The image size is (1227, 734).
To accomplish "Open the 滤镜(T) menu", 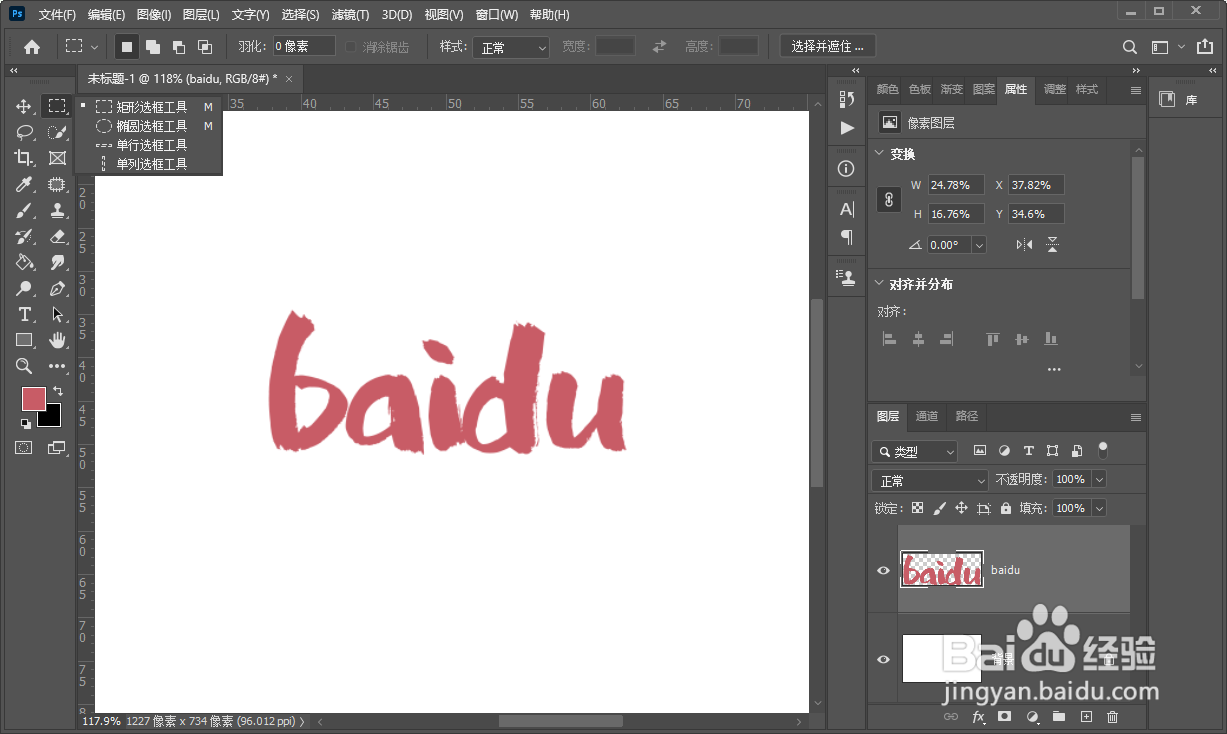I will [x=350, y=15].
